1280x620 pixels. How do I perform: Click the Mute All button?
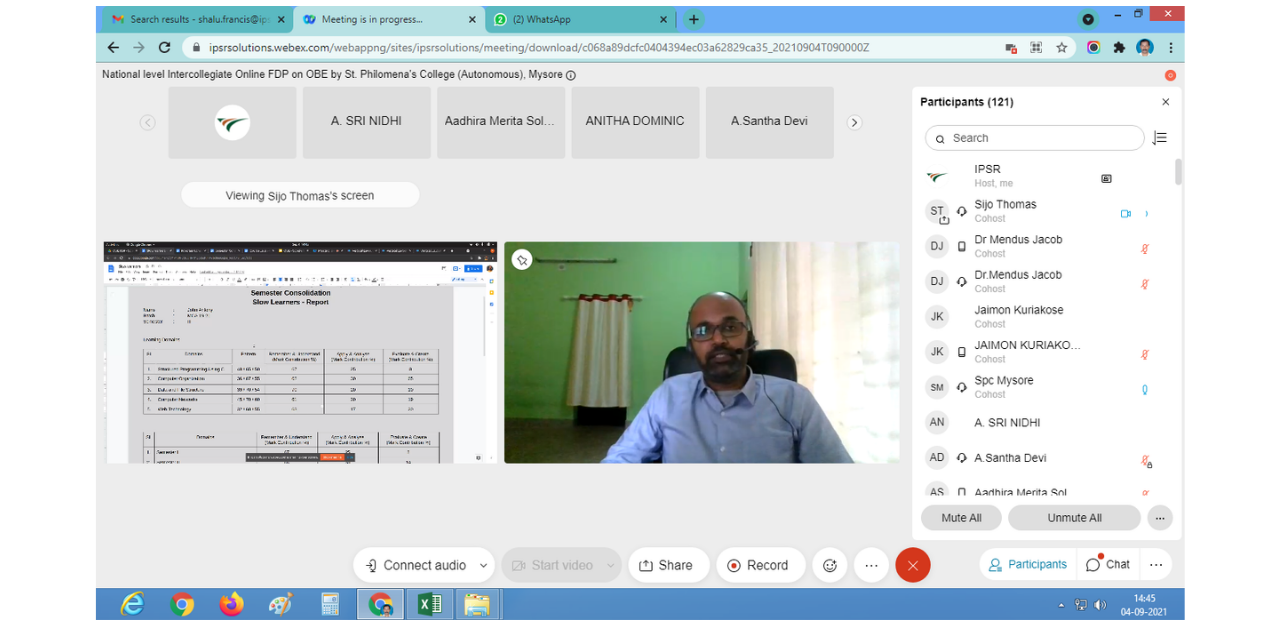point(961,518)
